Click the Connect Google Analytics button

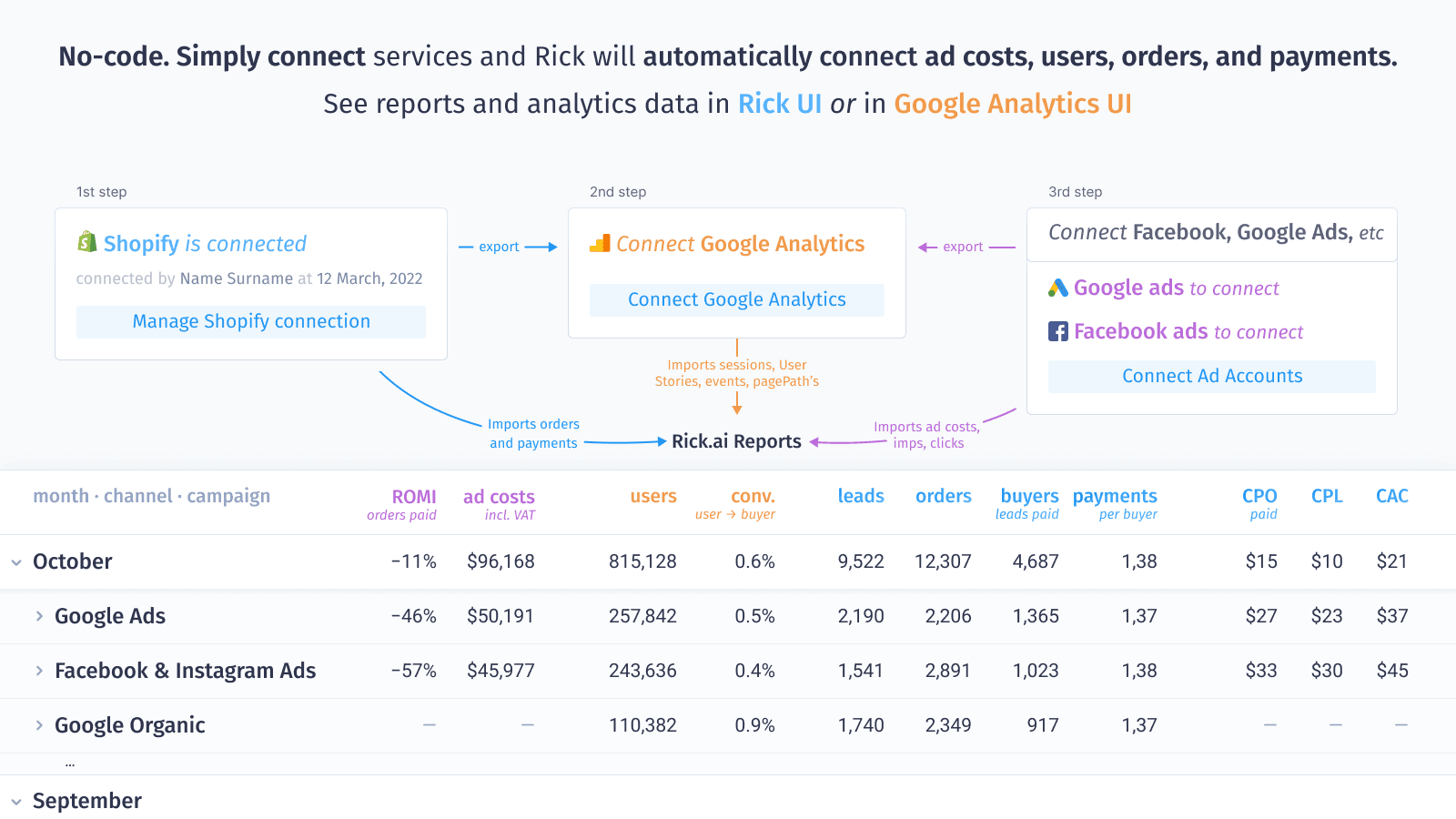tap(737, 299)
